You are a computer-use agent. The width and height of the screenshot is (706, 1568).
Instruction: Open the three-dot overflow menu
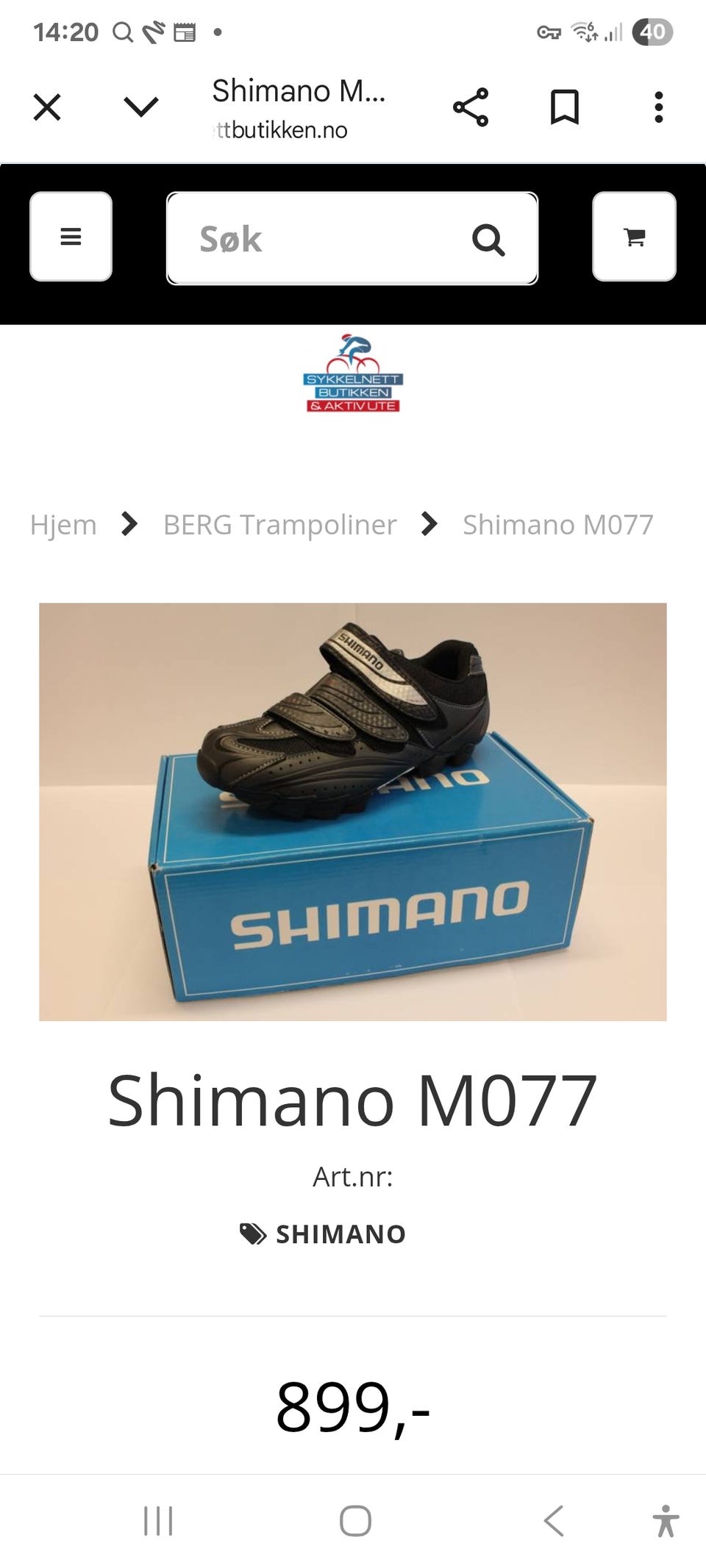[659, 107]
